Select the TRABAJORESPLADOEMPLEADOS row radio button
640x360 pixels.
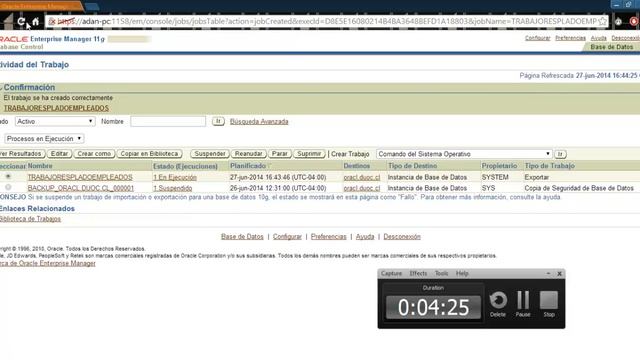[x=8, y=176]
